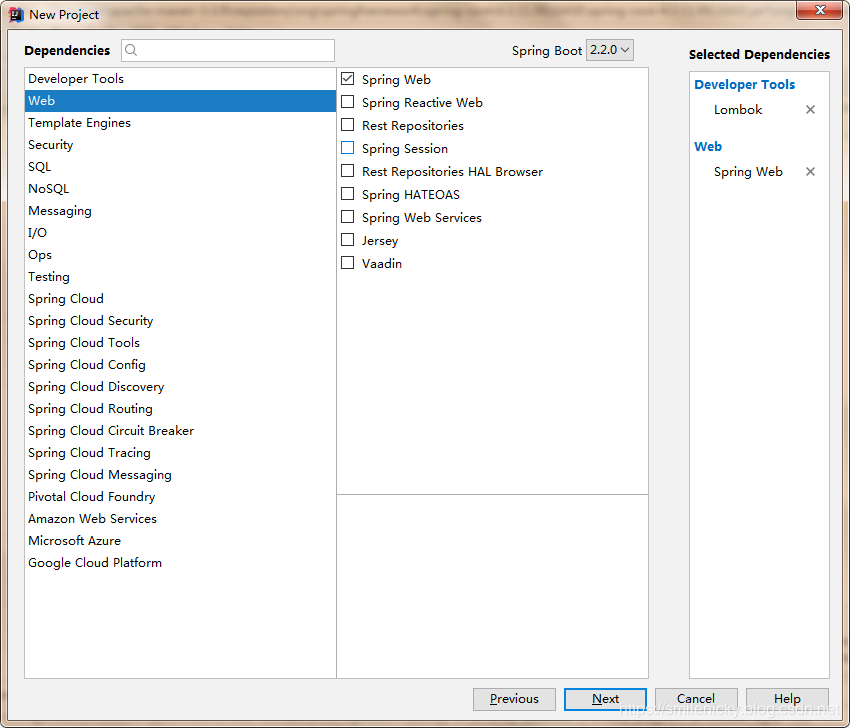Image resolution: width=850 pixels, height=728 pixels.
Task: Select Google Cloud Platform category
Action: click(180, 563)
